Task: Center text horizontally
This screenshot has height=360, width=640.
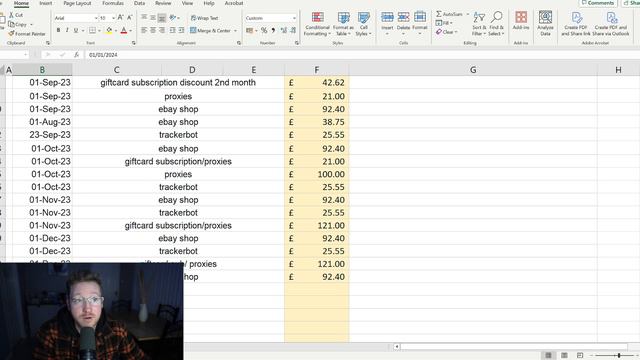Action: [153, 31]
